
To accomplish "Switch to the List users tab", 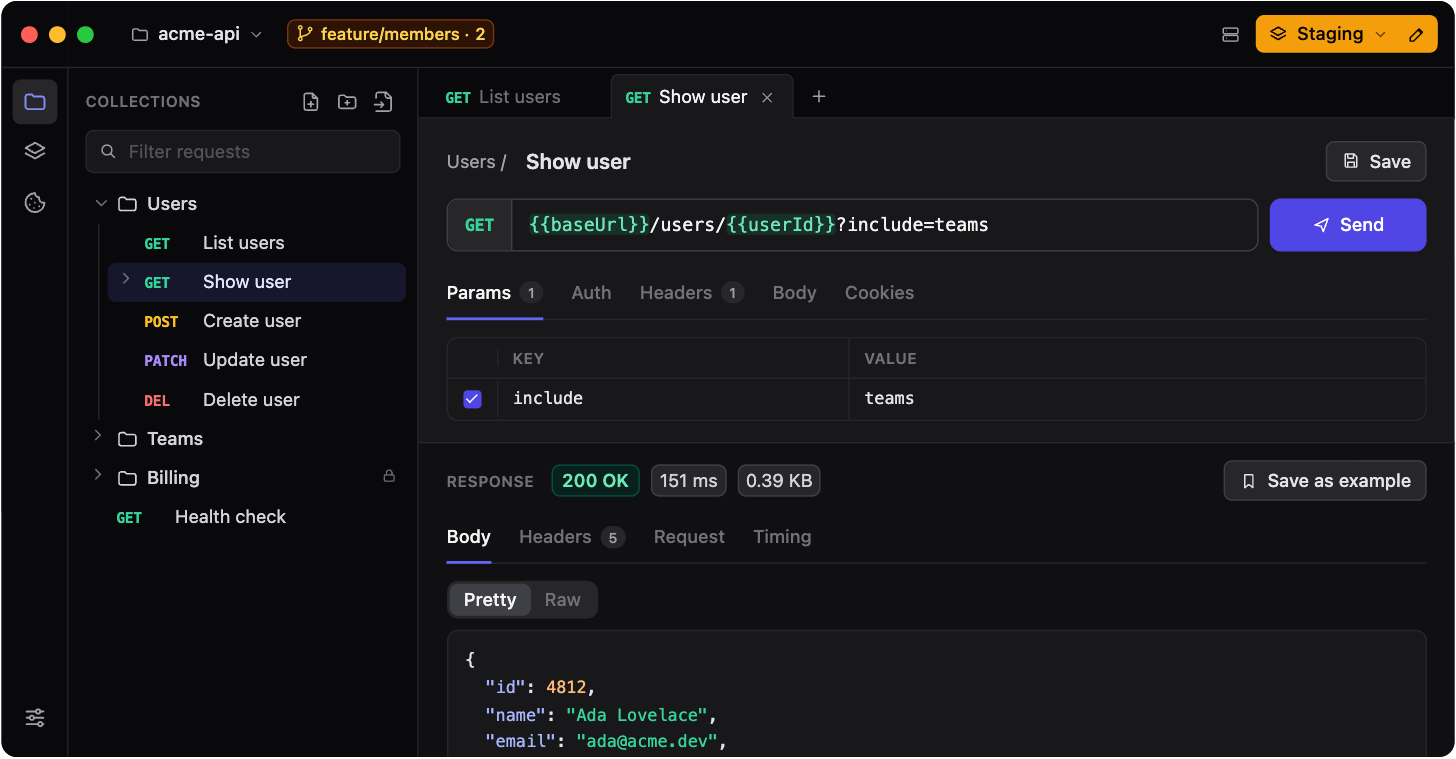I will (503, 97).
